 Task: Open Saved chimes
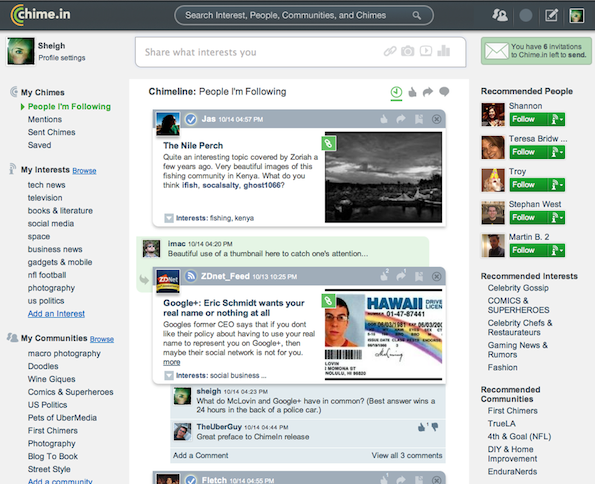pos(39,145)
